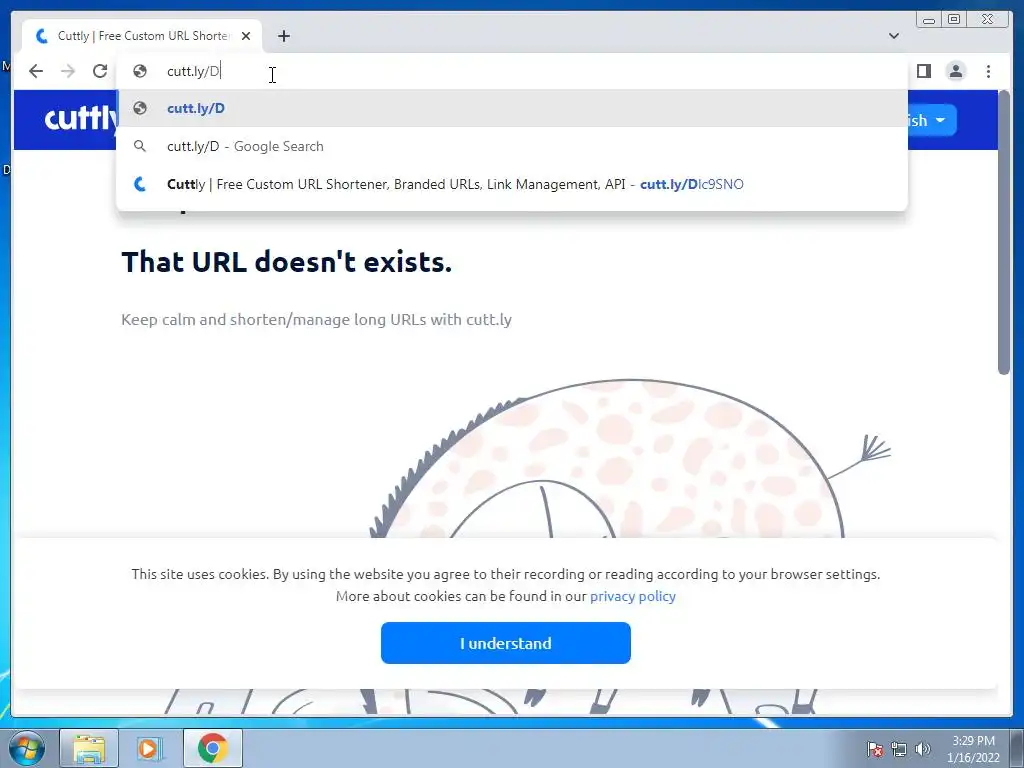The image size is (1024, 768).
Task: Choose the cutt.ly/D URL suggestion
Action: point(512,108)
